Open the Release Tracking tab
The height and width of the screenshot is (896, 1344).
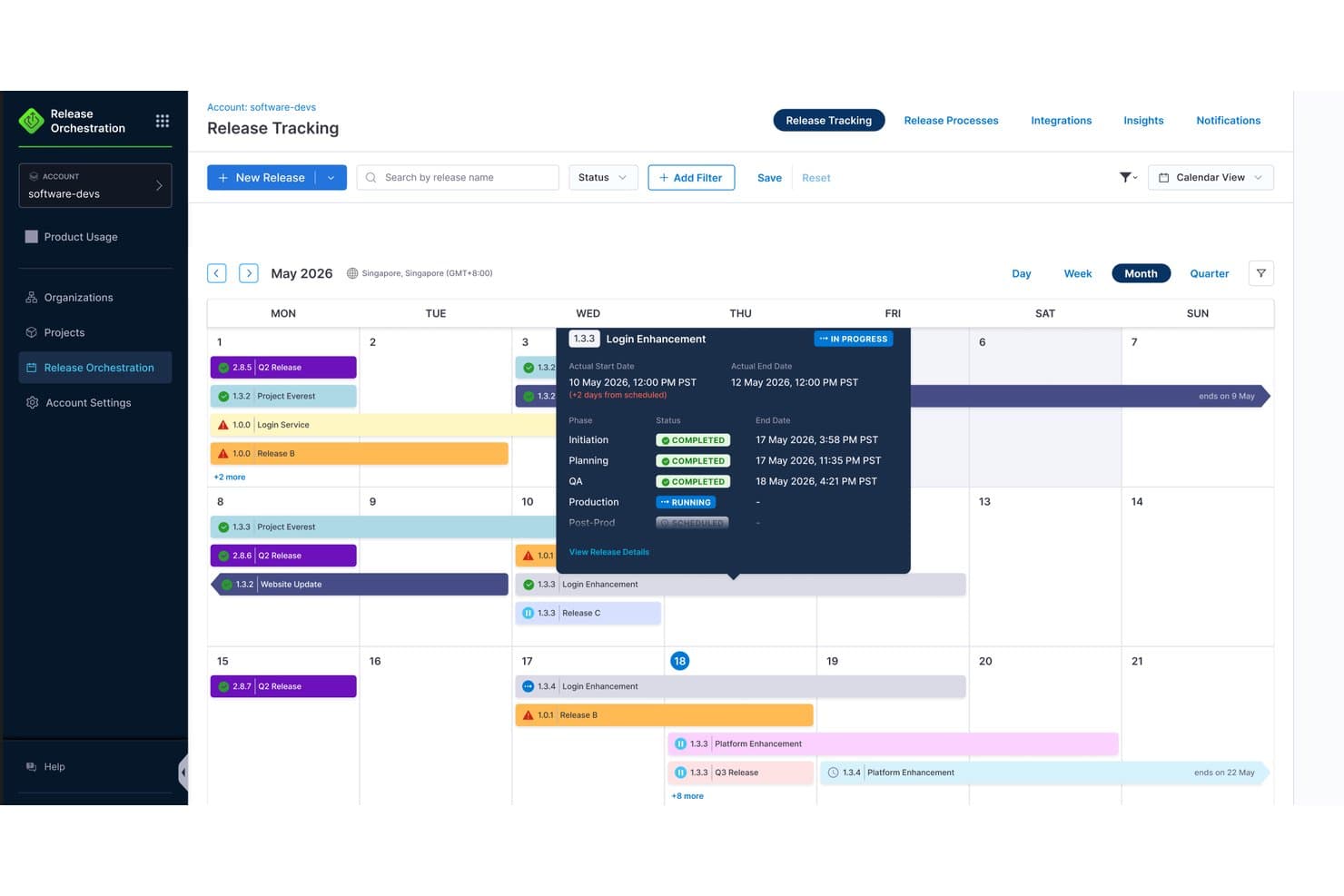[x=829, y=121]
